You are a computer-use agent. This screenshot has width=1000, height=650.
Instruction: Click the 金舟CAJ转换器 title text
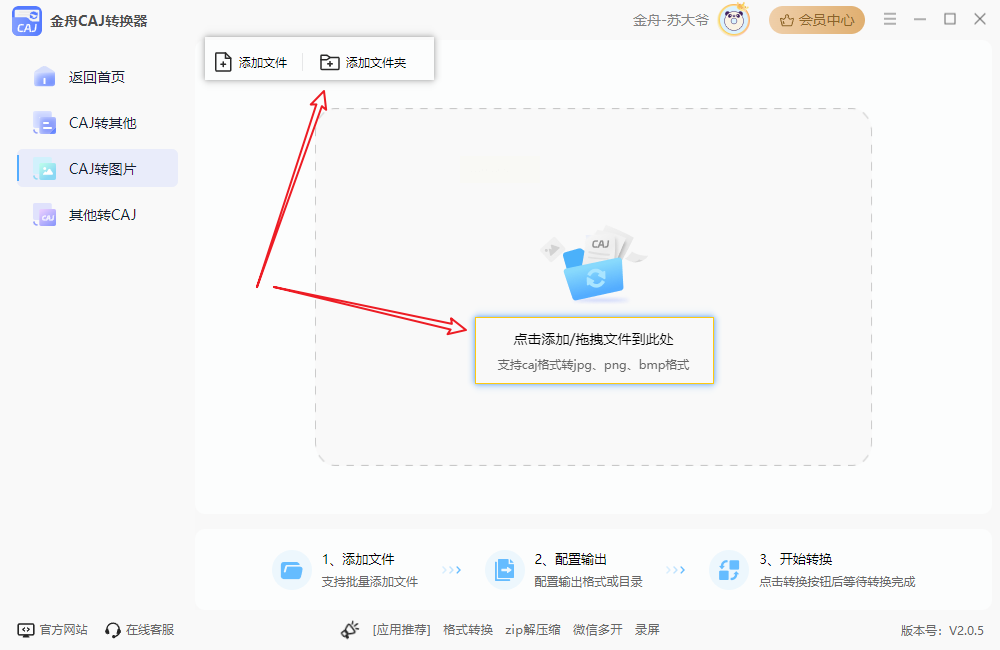click(99, 21)
